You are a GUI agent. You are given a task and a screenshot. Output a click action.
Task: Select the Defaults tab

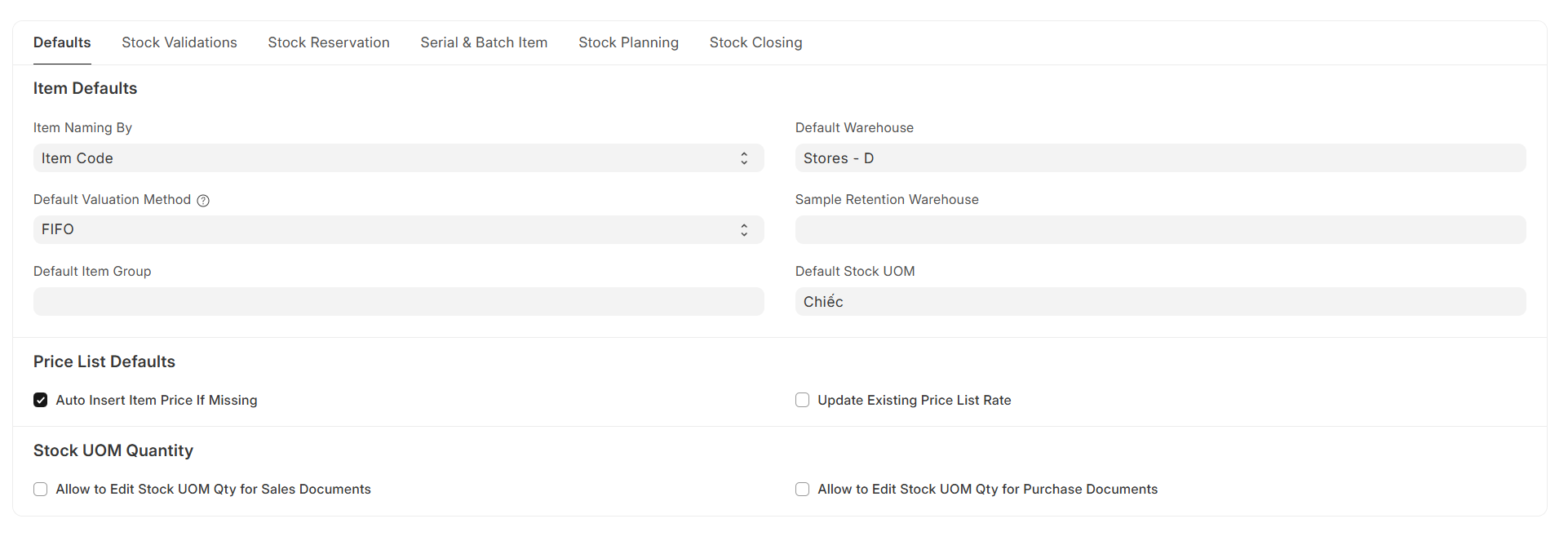pos(61,42)
